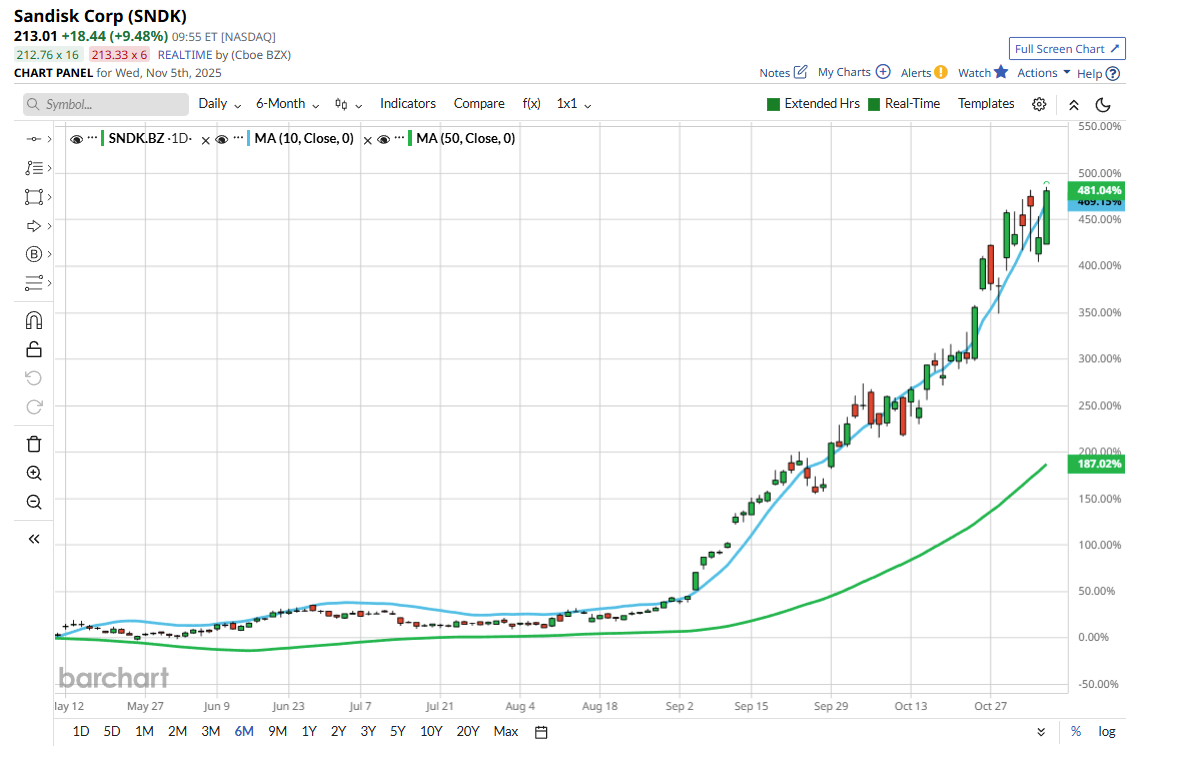Click the zoom in magnifier icon
Image resolution: width=1199 pixels, height=769 pixels.
(33, 473)
